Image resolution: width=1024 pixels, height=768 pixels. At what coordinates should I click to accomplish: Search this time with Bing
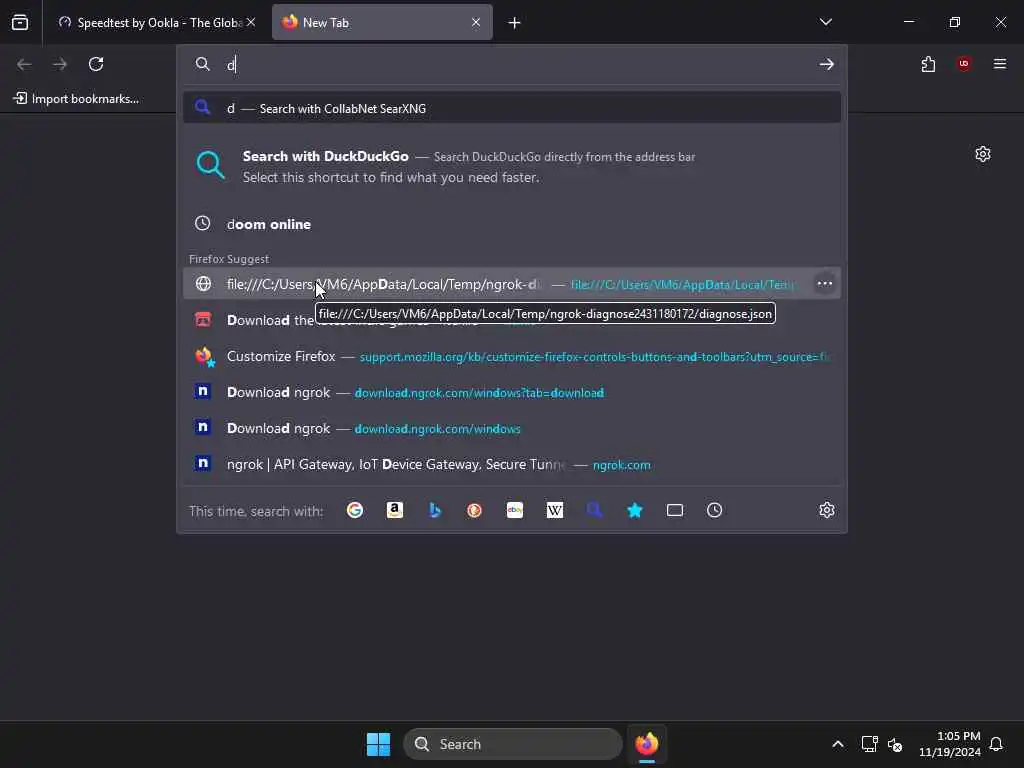pyautogui.click(x=435, y=510)
